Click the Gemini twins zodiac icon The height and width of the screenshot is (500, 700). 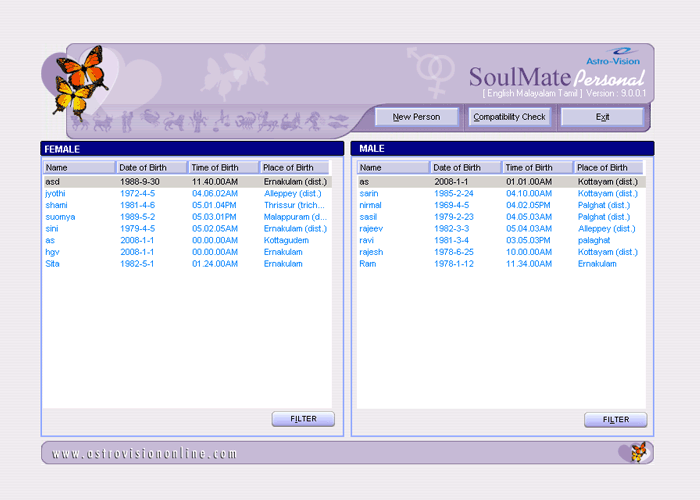coord(127,121)
